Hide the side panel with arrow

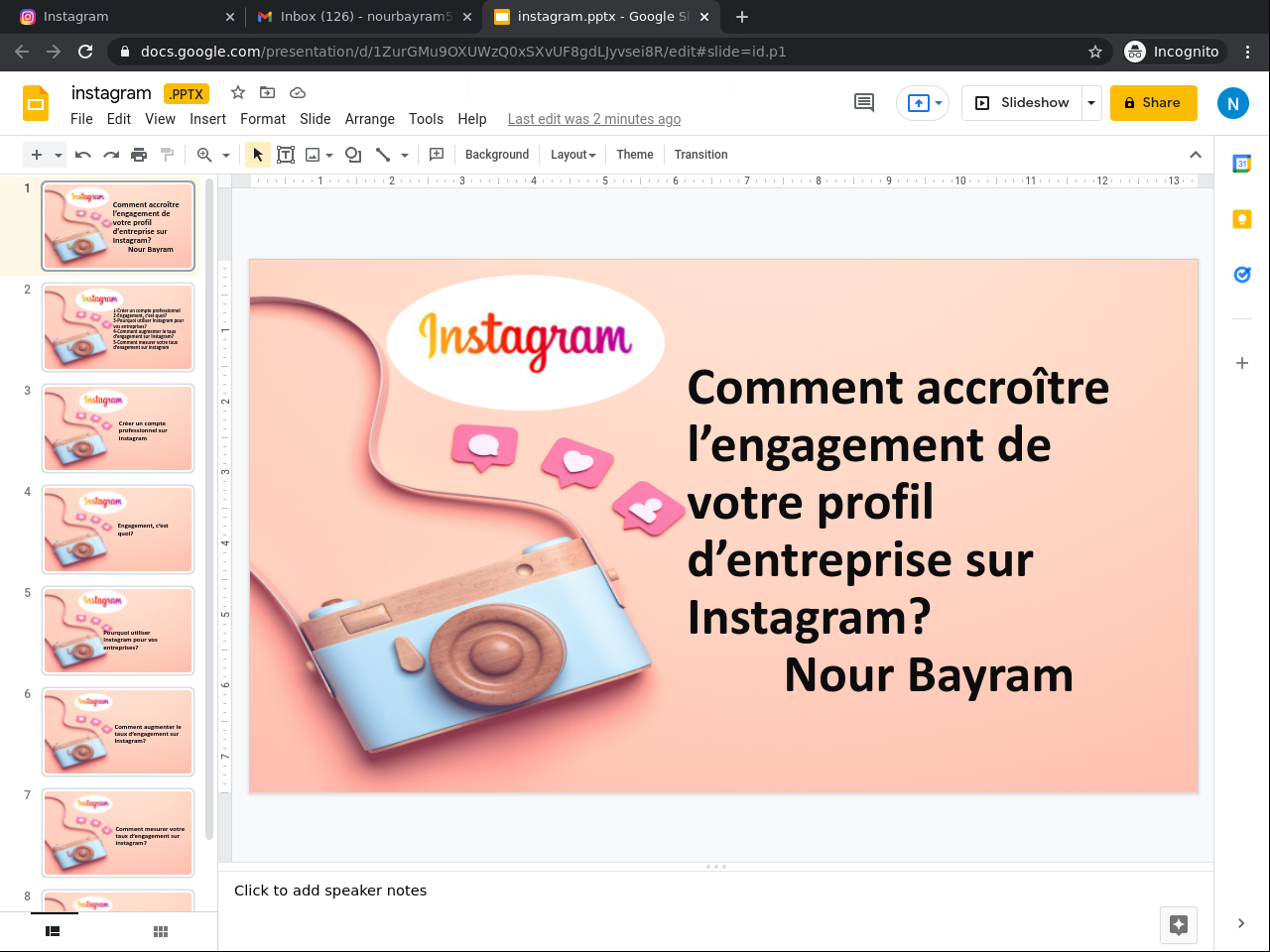(x=1241, y=923)
